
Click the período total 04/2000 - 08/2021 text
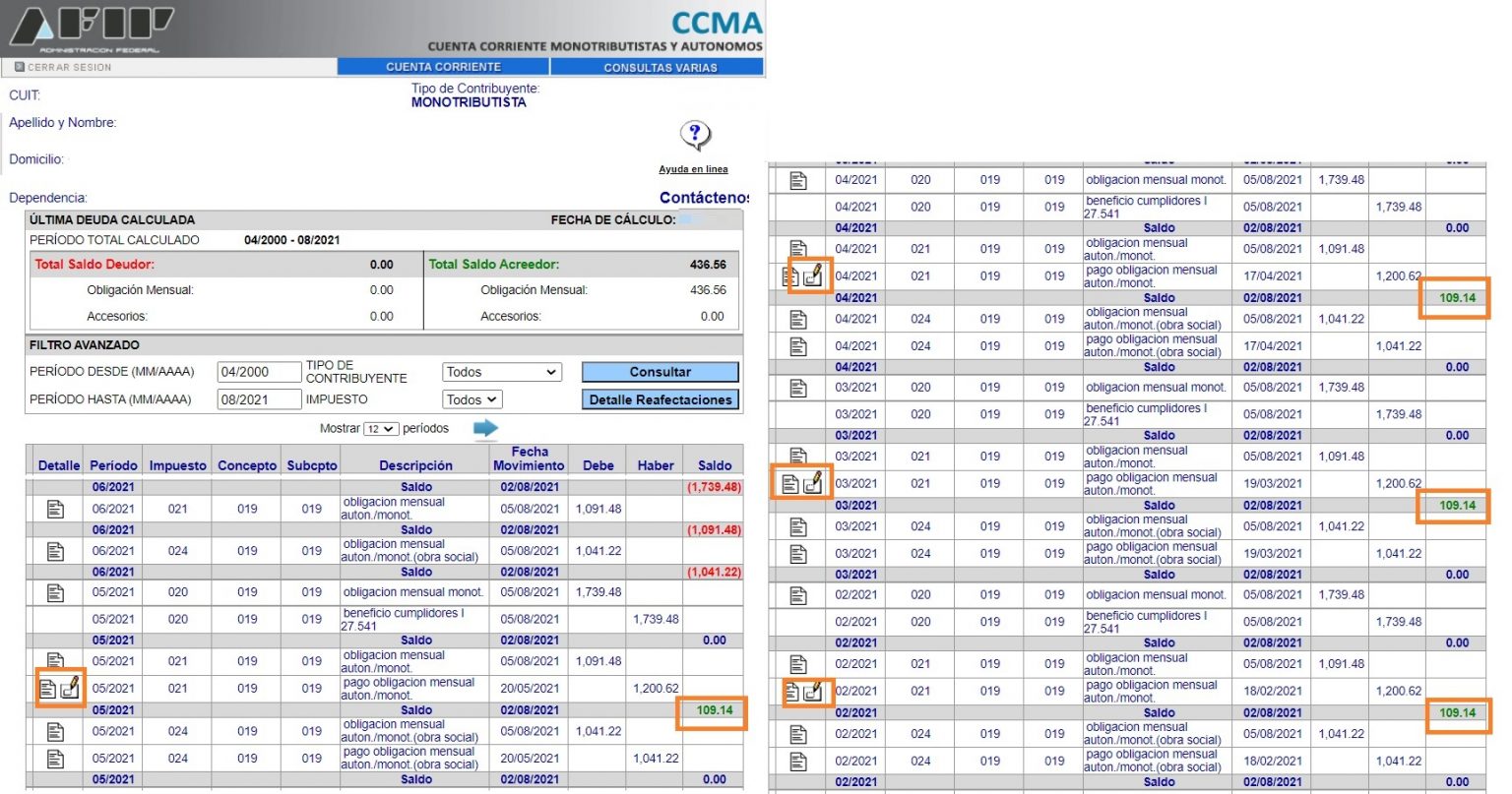(292, 240)
